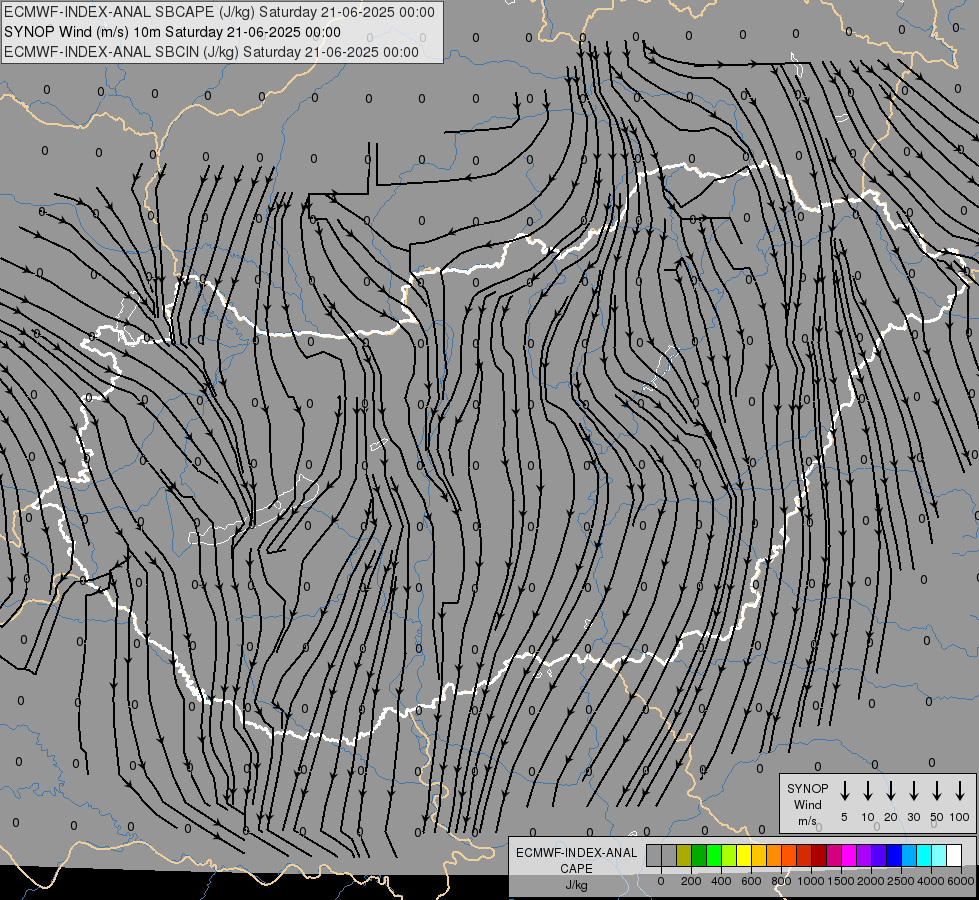979x900 pixels.
Task: Click the 100 value in wind legend
Action: [960, 817]
